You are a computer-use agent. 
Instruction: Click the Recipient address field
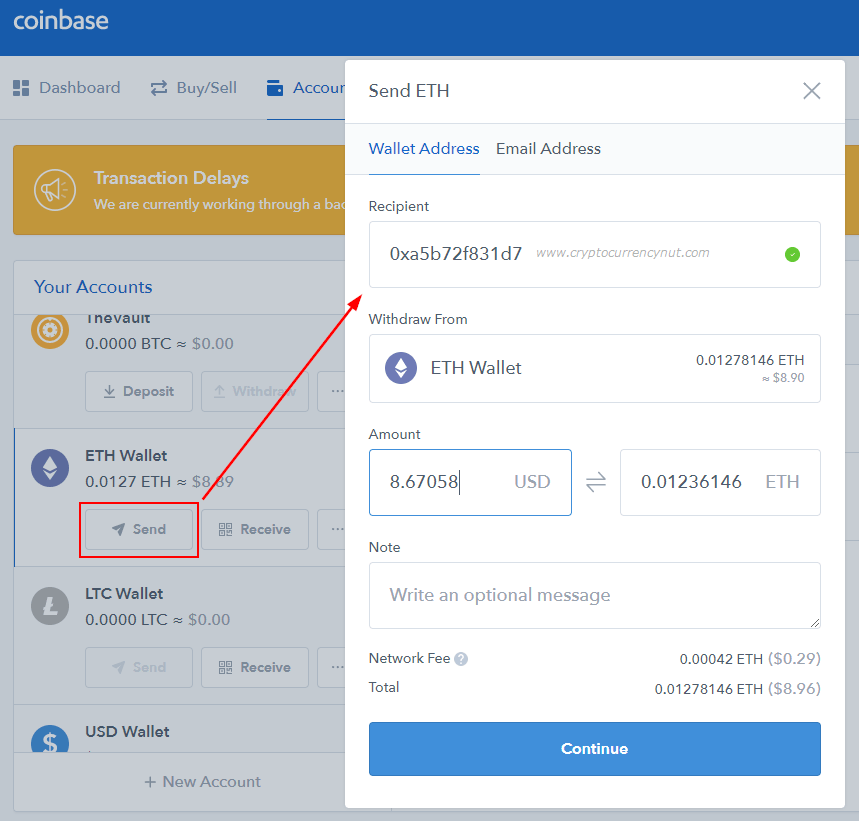pyautogui.click(x=594, y=254)
